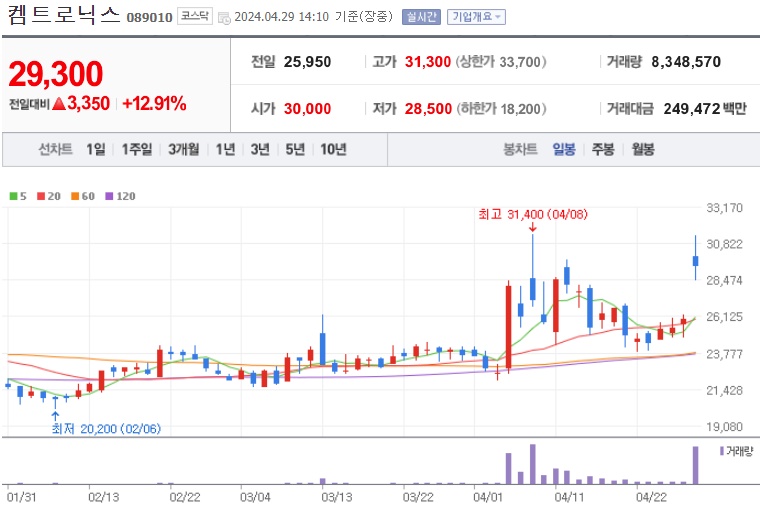This screenshot has height=509, width=760.
Task: Click the 02/13 date axis label
Action: click(x=103, y=497)
